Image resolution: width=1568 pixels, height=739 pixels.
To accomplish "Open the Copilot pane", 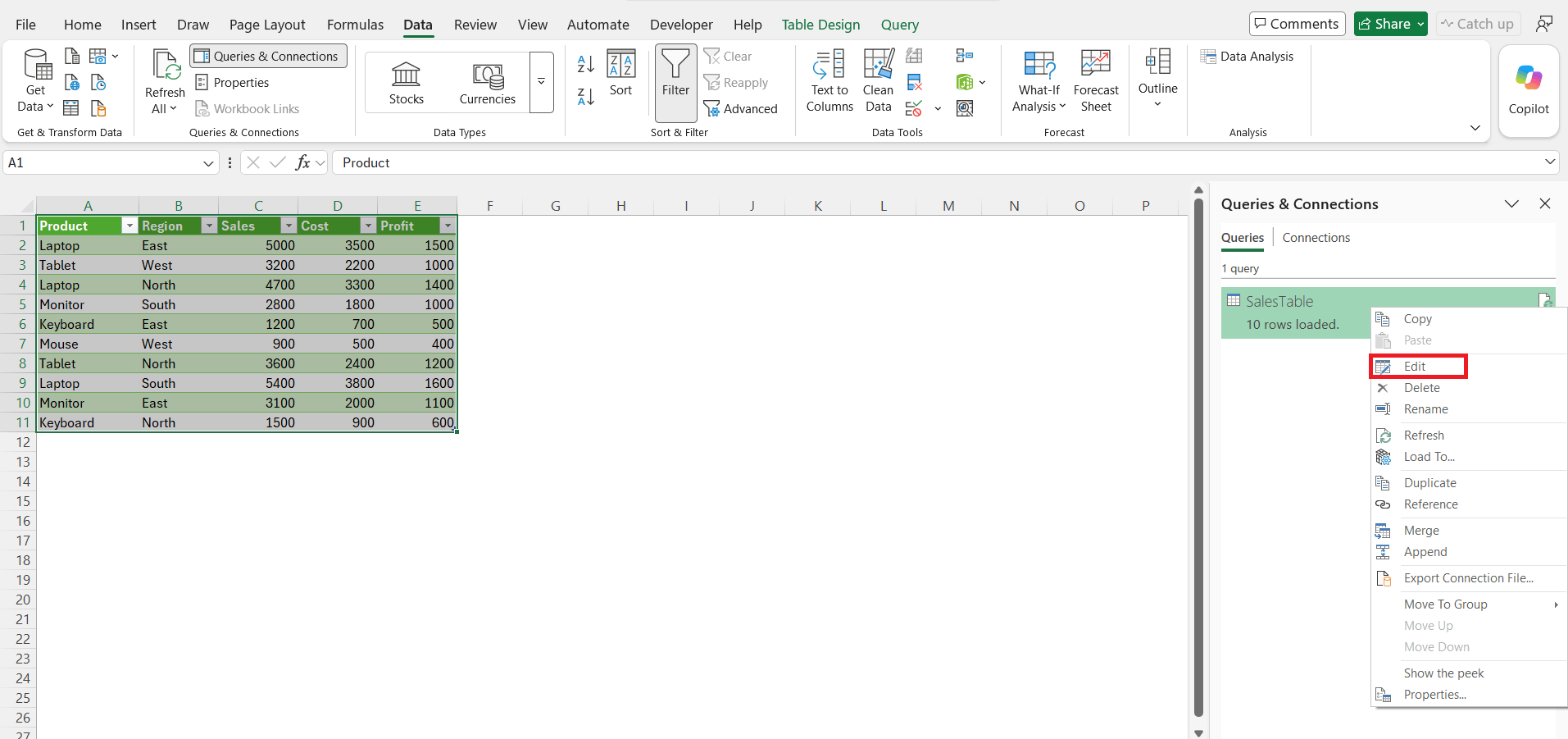I will click(x=1529, y=90).
